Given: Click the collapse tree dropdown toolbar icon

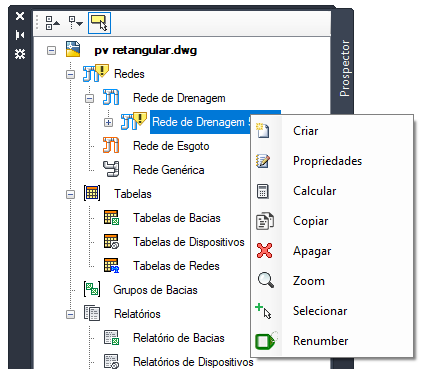Looking at the screenshot, I should (x=75, y=23).
